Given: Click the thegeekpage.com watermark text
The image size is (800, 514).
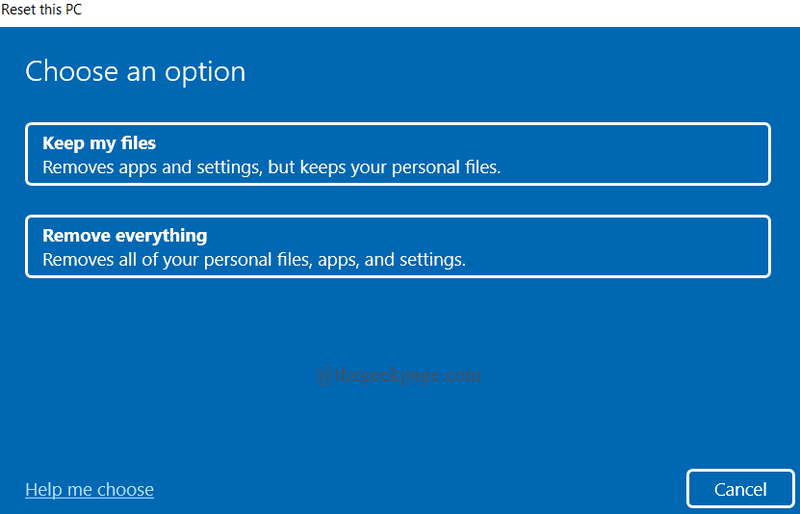Looking at the screenshot, I should click(398, 375).
